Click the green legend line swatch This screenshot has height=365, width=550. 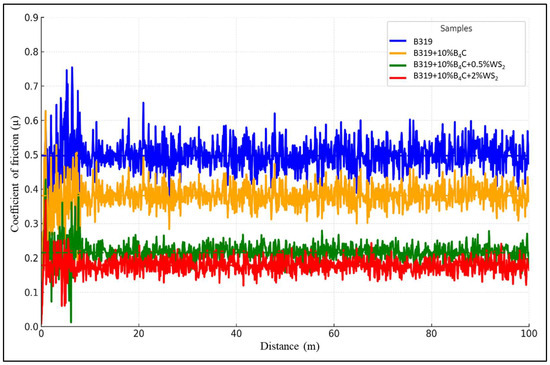[x=398, y=65]
